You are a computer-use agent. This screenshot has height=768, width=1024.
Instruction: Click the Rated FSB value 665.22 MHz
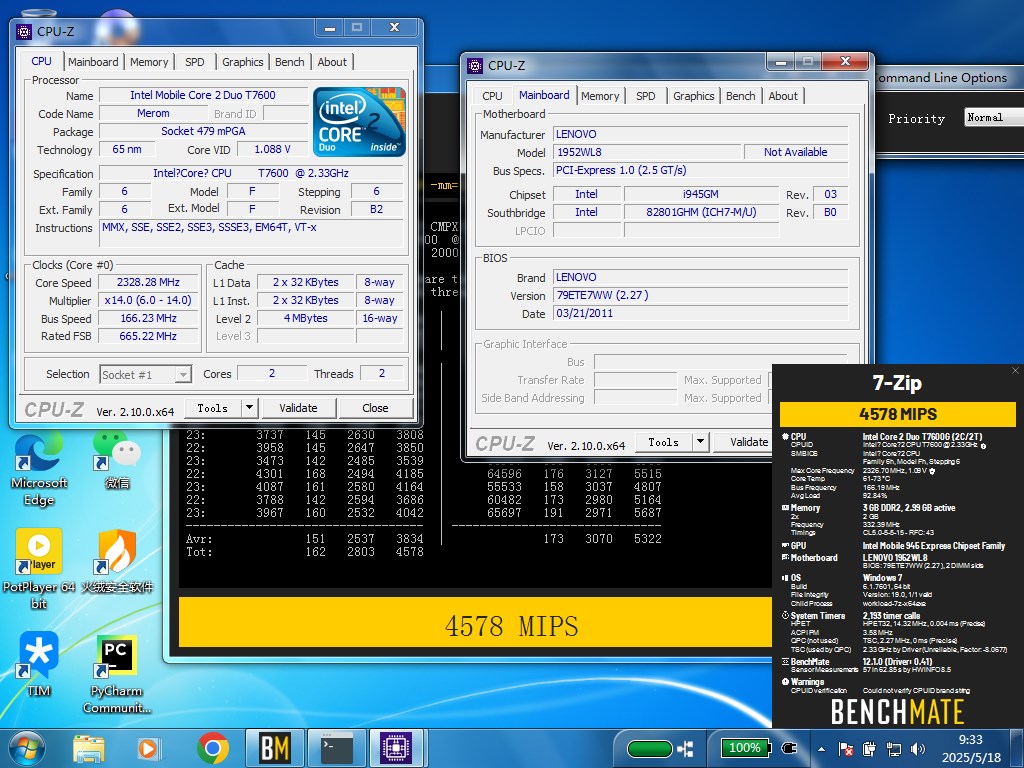[x=148, y=336]
